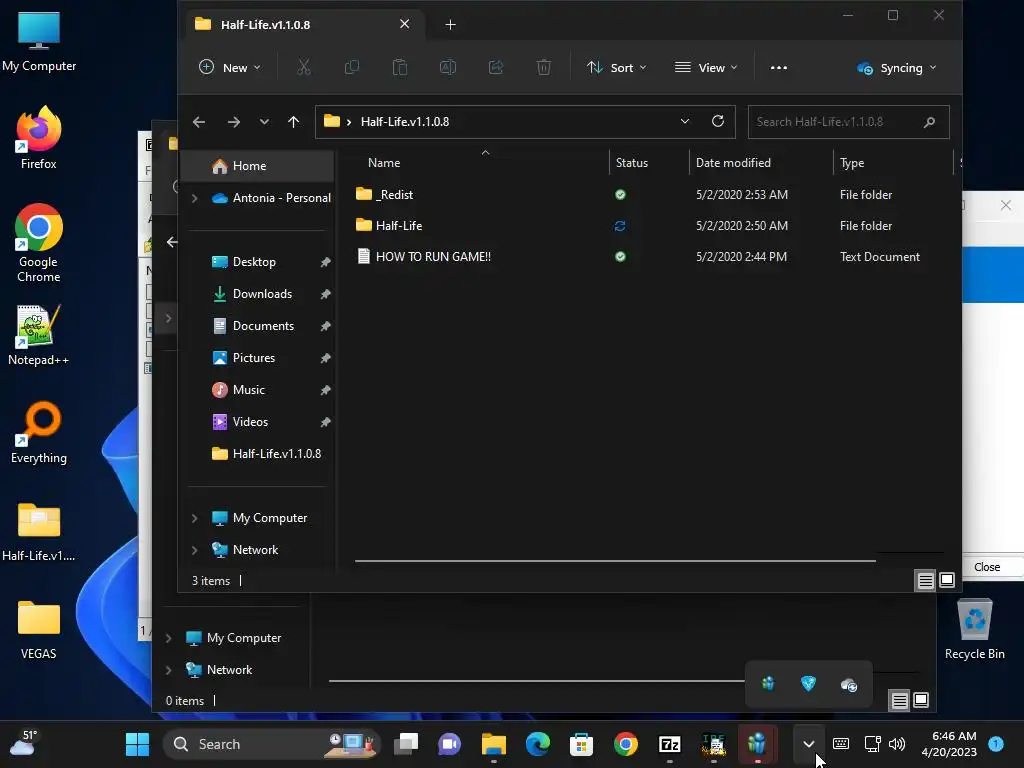Go up one folder level
1024x768 pixels.
coord(293,122)
